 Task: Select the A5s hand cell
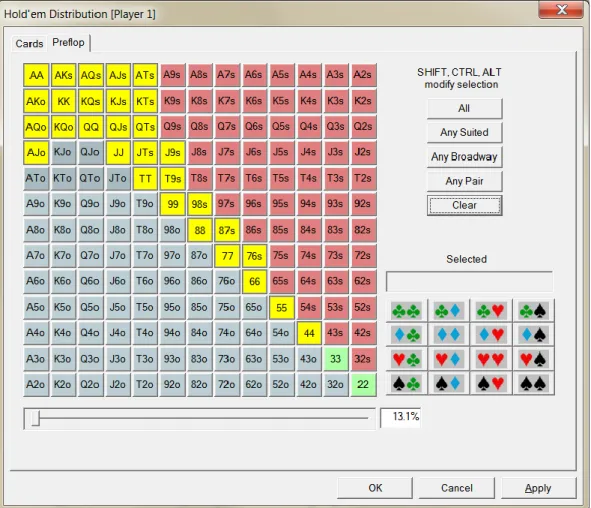281,75
